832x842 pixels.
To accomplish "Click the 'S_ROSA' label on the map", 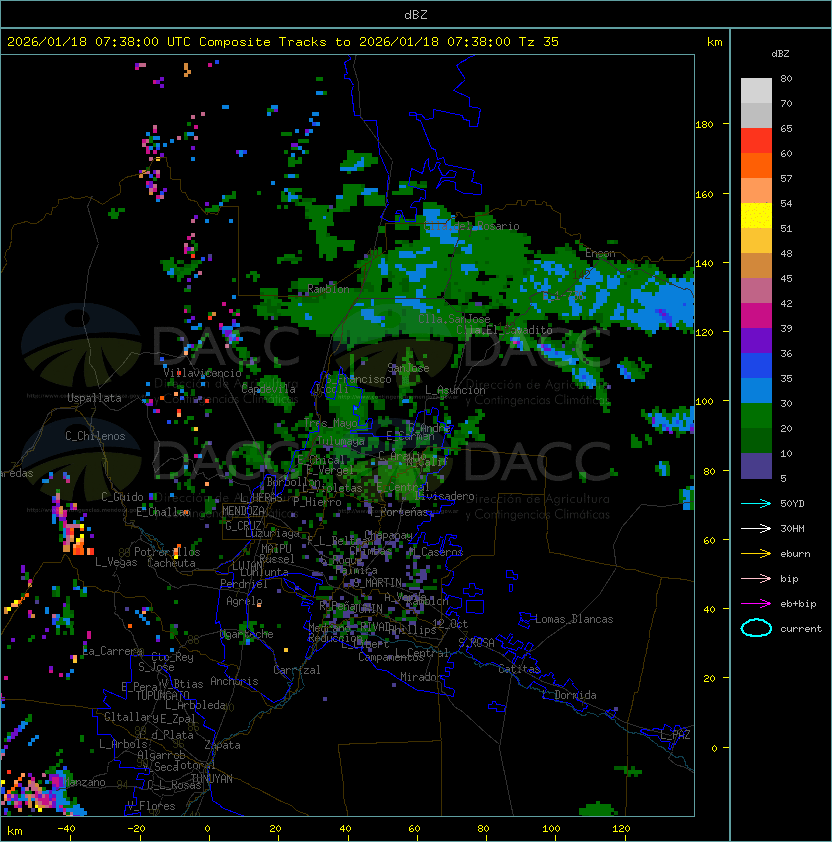I will coord(476,643).
